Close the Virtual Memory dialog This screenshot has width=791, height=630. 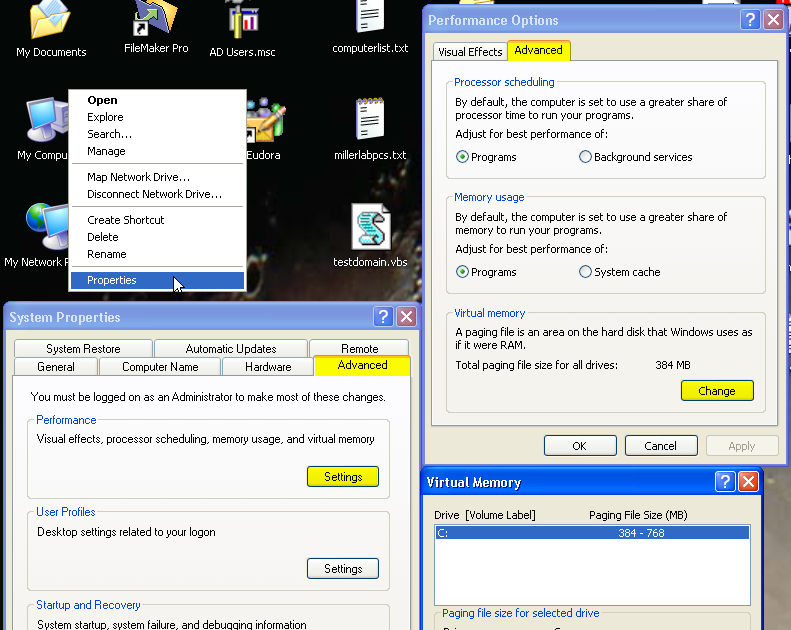(749, 482)
